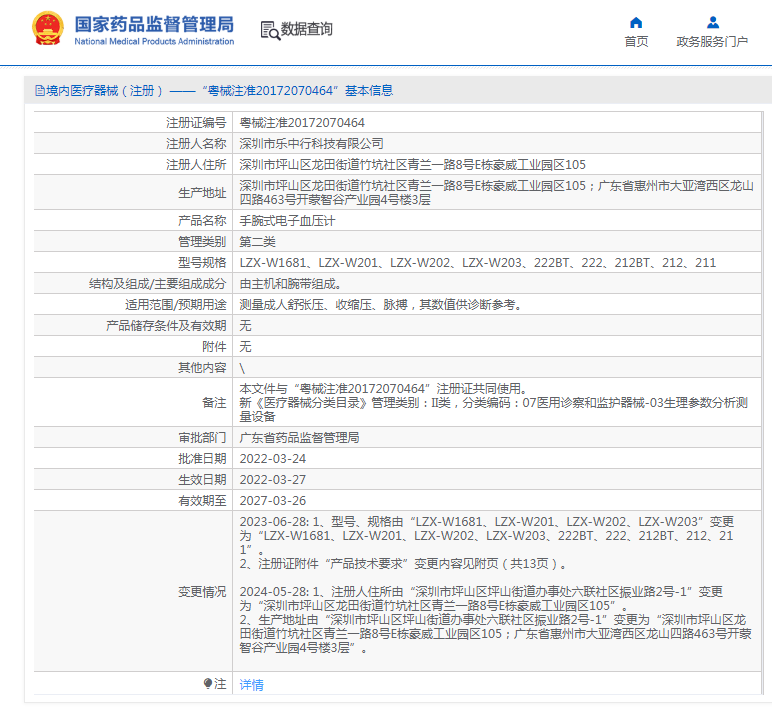Click the 产品名称 row label
The image size is (772, 712).
[x=202, y=221]
